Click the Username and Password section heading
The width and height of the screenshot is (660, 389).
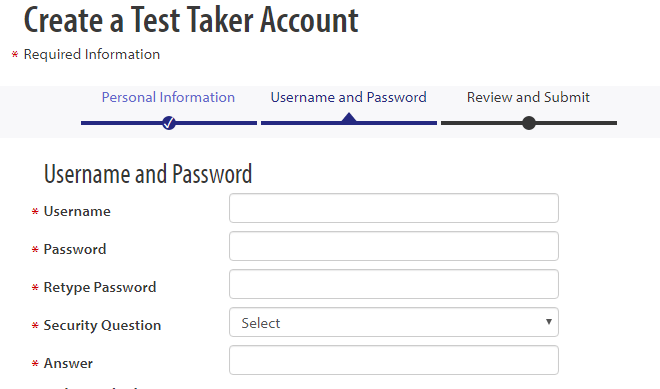(148, 174)
